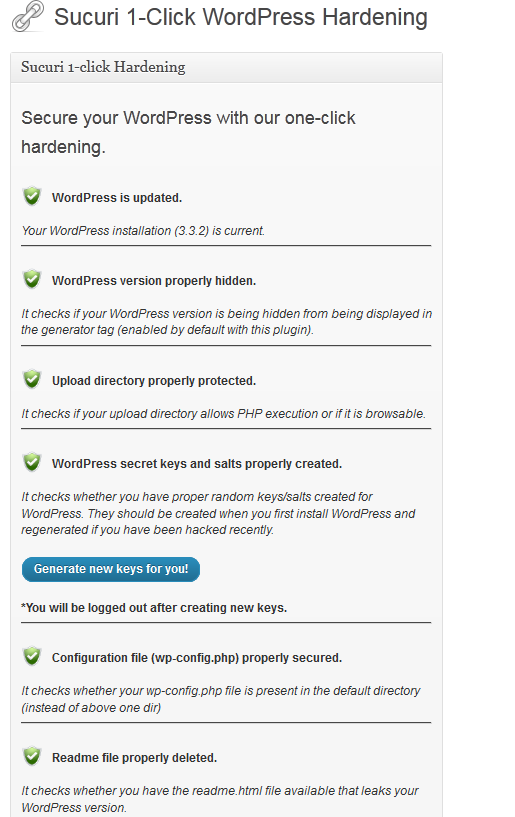The height and width of the screenshot is (817, 515).
Task: Click the shield icon for secret keys and salts
Action: pyautogui.click(x=32, y=462)
